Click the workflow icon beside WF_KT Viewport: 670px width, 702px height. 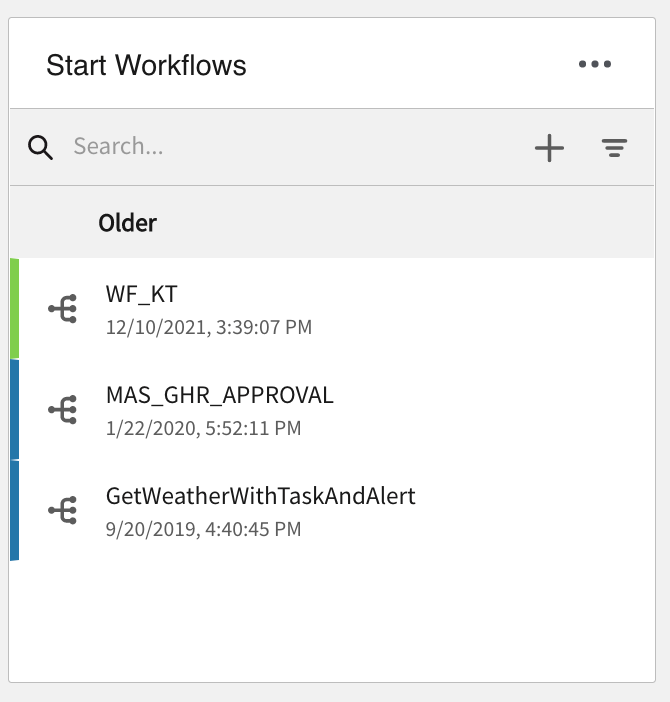click(x=63, y=309)
